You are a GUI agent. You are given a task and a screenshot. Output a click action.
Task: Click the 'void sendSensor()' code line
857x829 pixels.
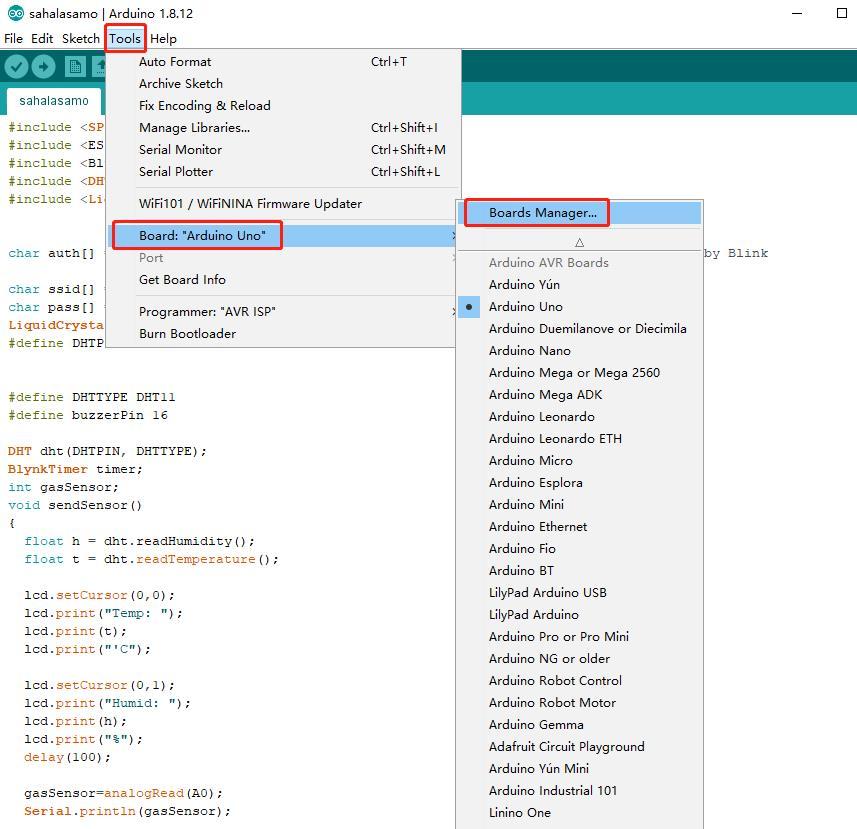[x=75, y=505]
